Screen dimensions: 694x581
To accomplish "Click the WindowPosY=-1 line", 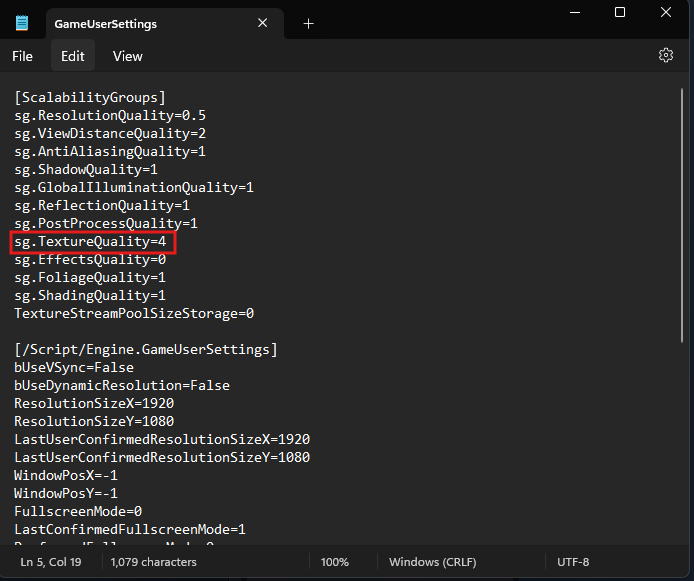I will (x=66, y=493).
